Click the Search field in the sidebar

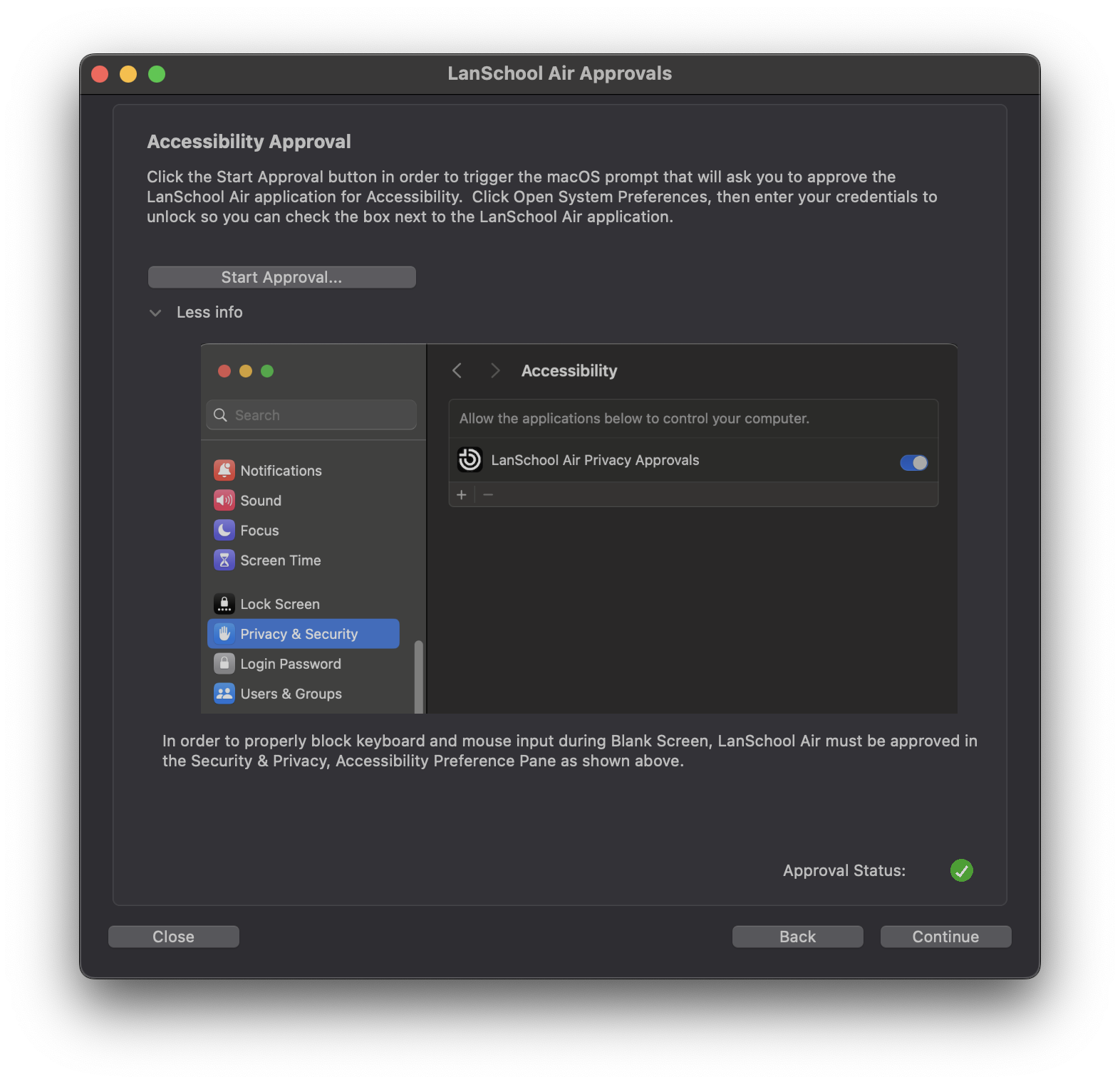coord(311,415)
